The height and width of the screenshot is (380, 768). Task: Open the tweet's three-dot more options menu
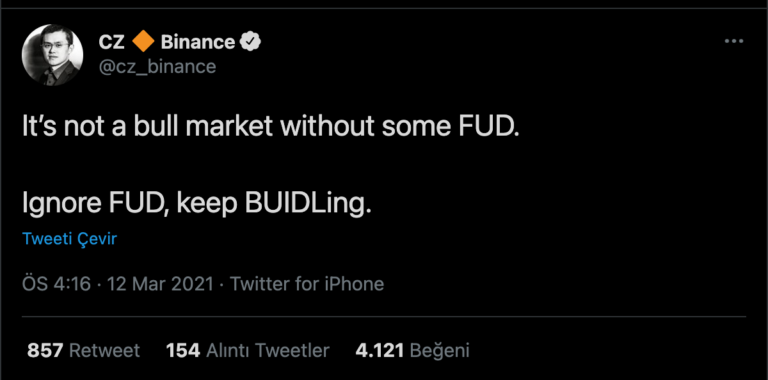[x=734, y=42]
